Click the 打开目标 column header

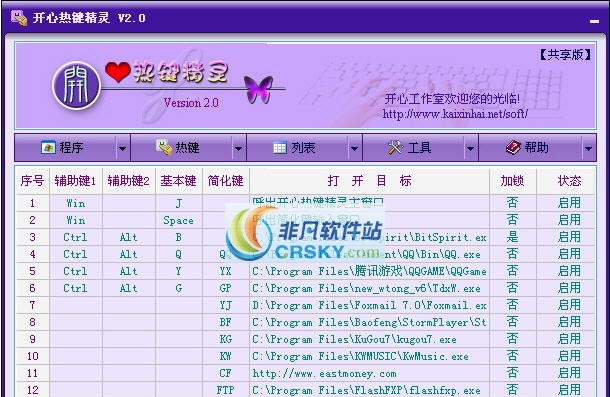coord(369,181)
